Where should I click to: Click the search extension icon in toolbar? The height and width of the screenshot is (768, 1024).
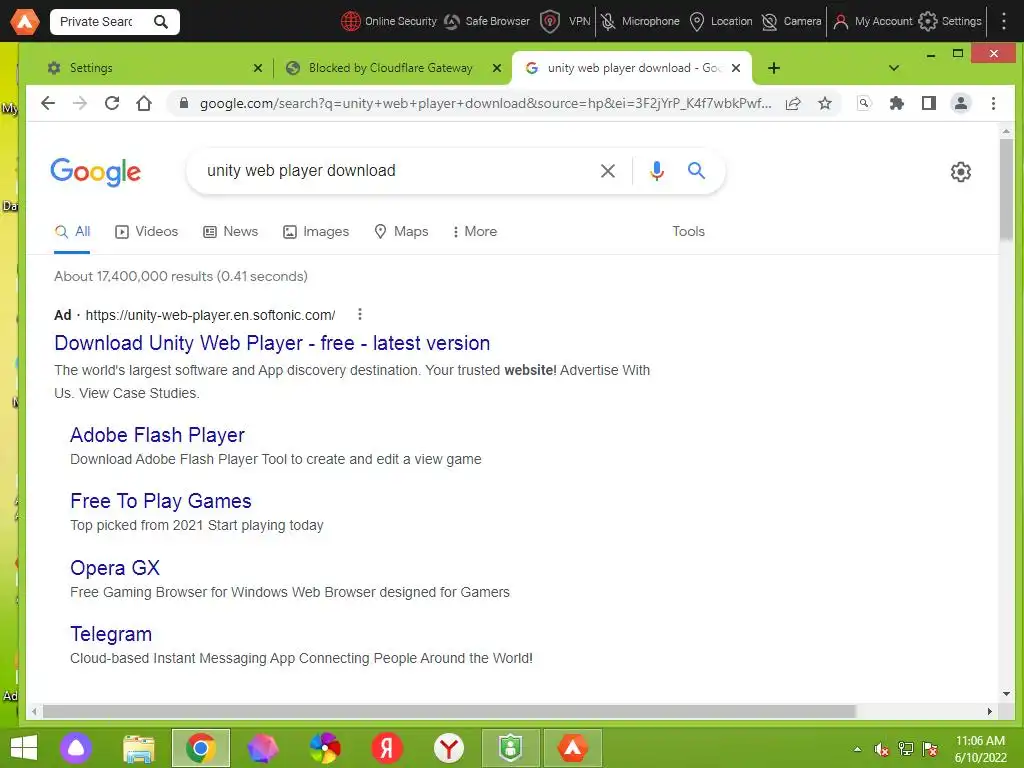point(864,103)
